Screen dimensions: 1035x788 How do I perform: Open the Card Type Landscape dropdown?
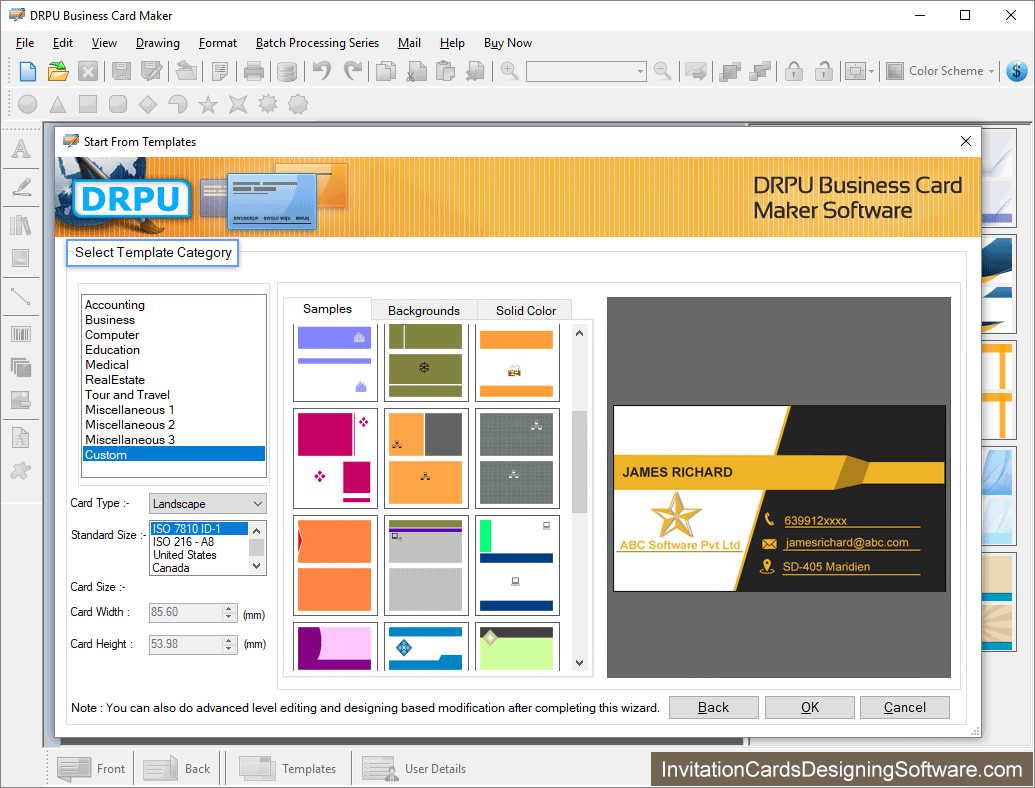pyautogui.click(x=207, y=504)
